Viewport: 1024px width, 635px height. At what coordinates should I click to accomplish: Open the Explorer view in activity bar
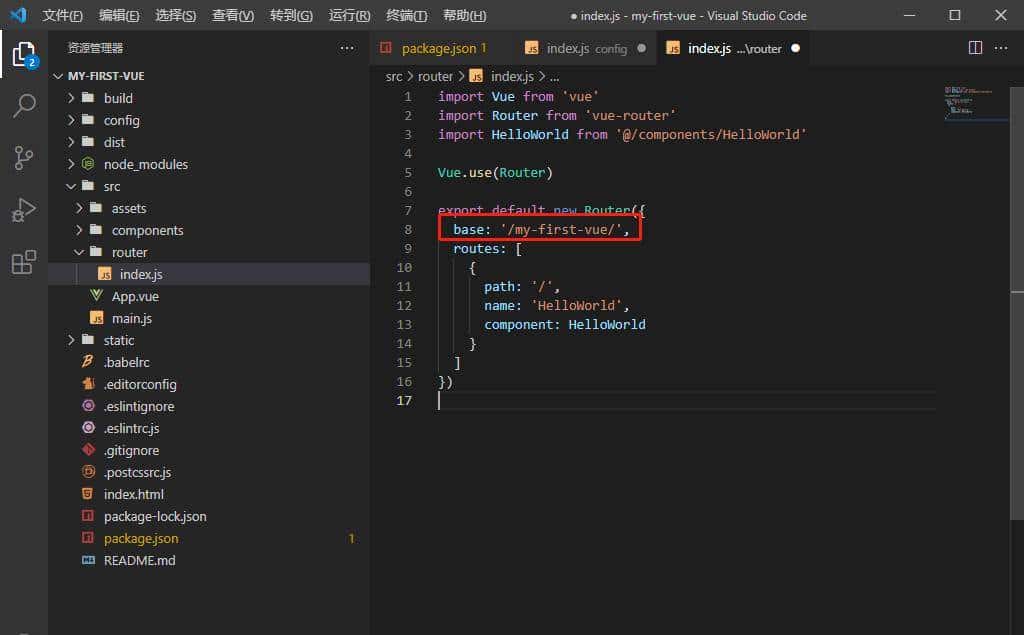pyautogui.click(x=24, y=53)
